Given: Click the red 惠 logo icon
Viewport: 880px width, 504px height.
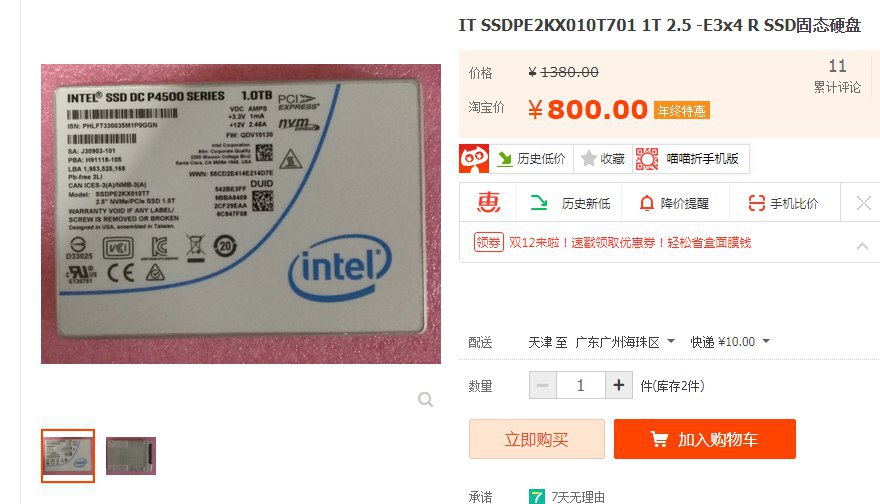Looking at the screenshot, I should point(488,203).
